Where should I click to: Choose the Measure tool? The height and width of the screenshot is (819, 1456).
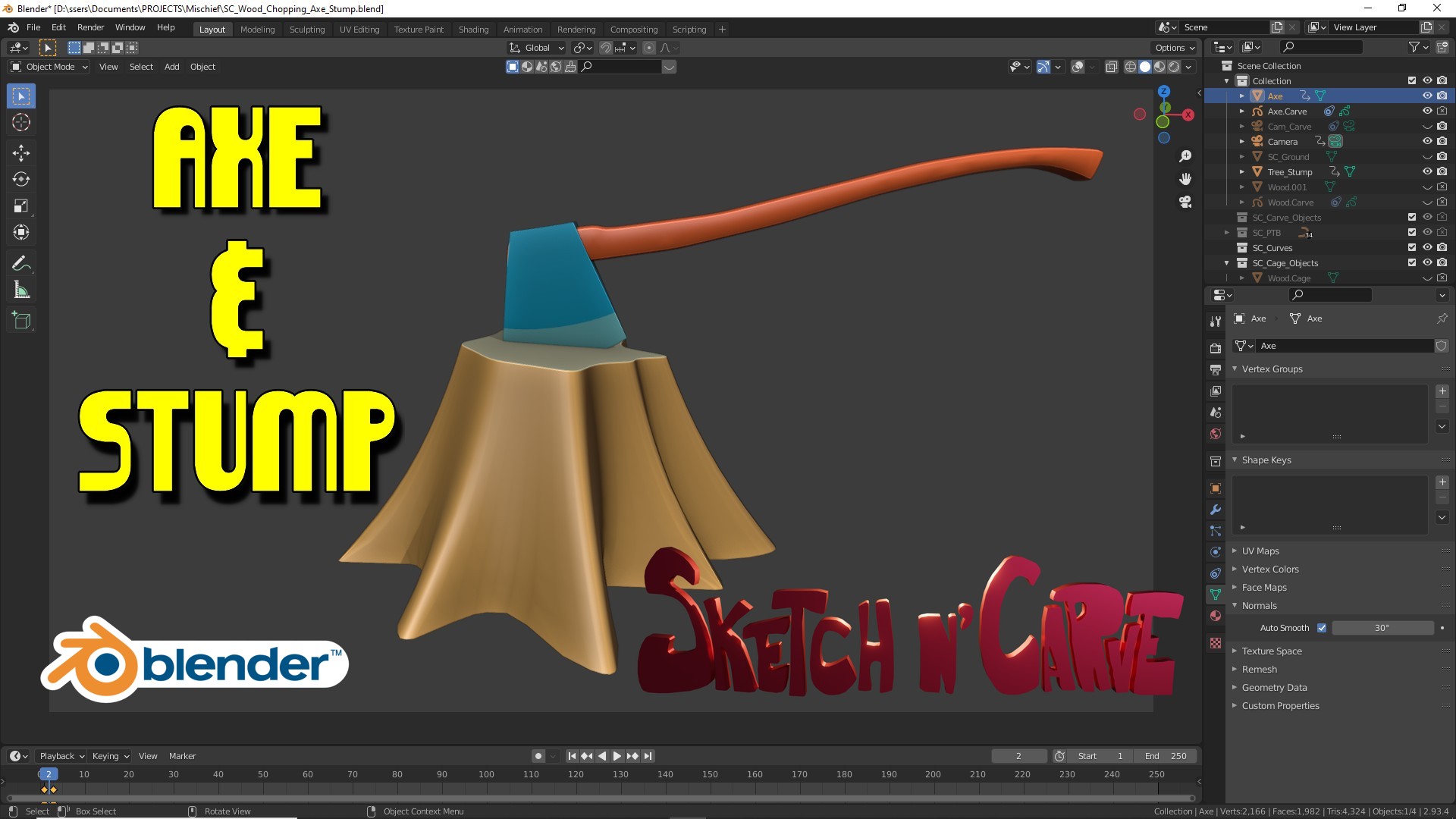pos(21,290)
